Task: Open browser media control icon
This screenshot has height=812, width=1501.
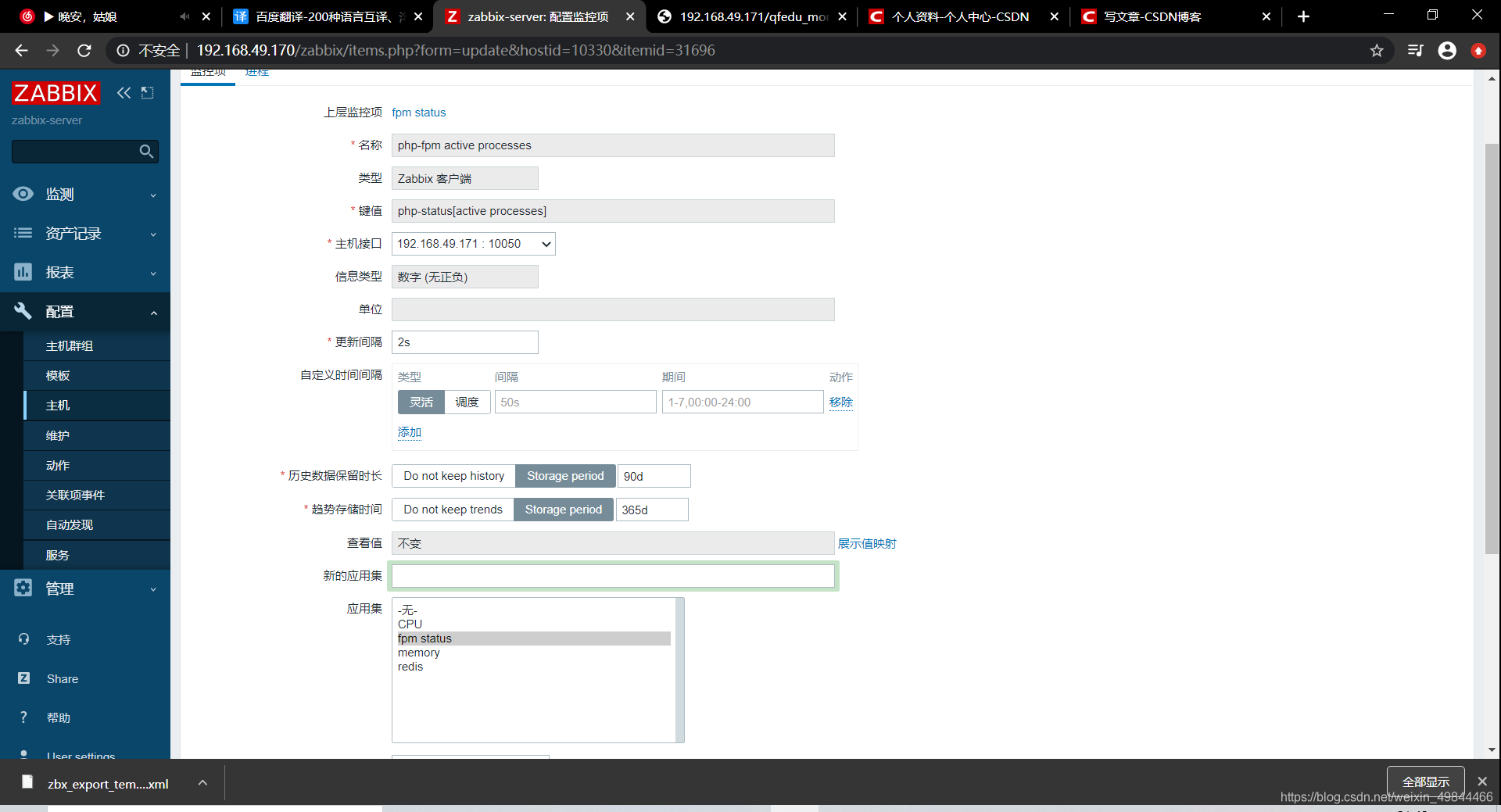Action: point(1415,51)
